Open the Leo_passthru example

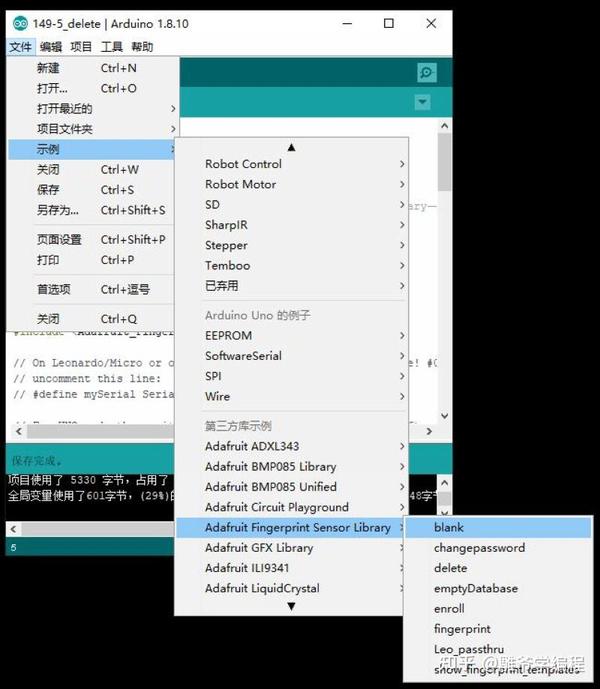click(x=498, y=649)
